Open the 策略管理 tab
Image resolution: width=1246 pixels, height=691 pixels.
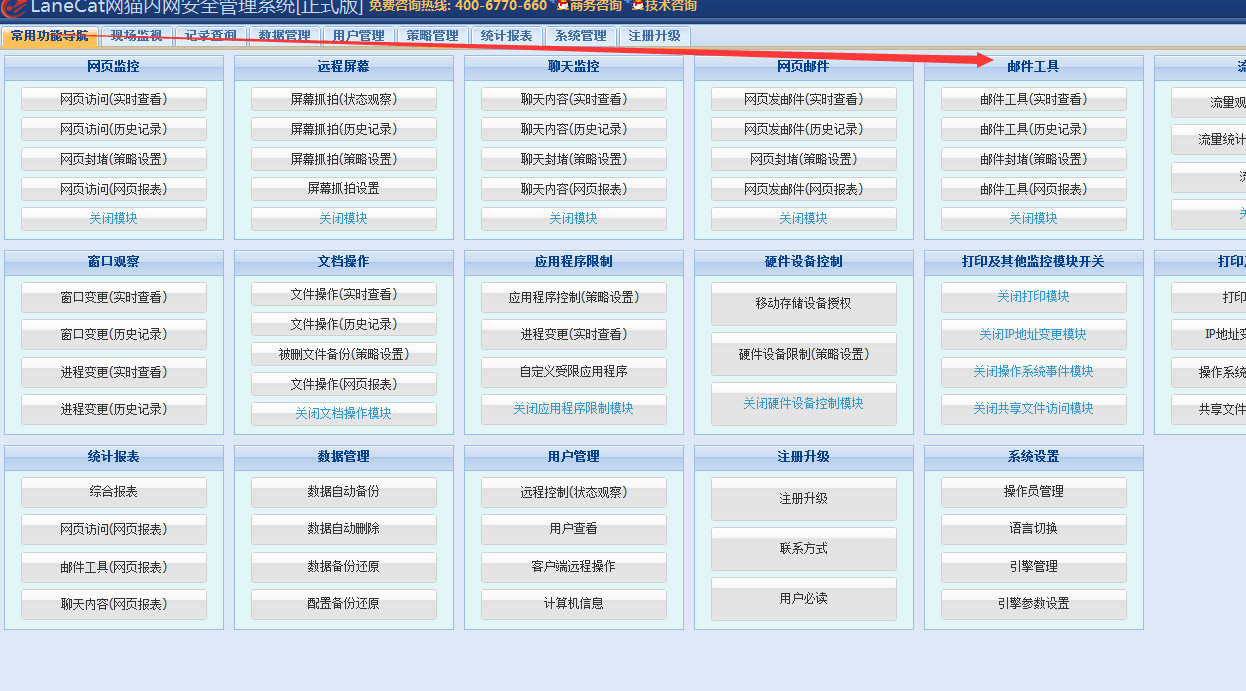click(x=432, y=36)
